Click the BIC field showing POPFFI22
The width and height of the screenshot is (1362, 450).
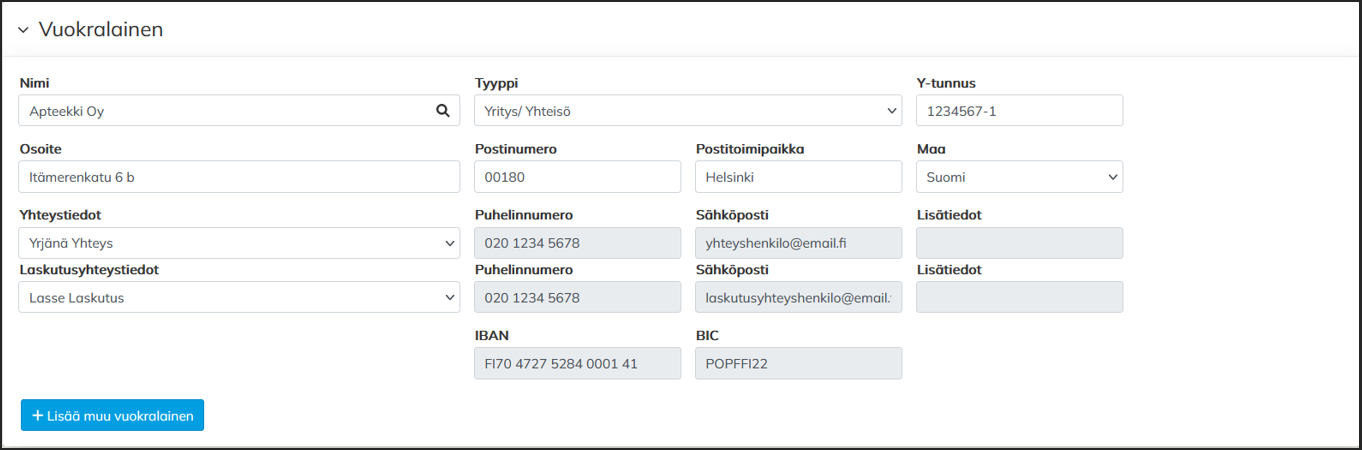point(798,363)
